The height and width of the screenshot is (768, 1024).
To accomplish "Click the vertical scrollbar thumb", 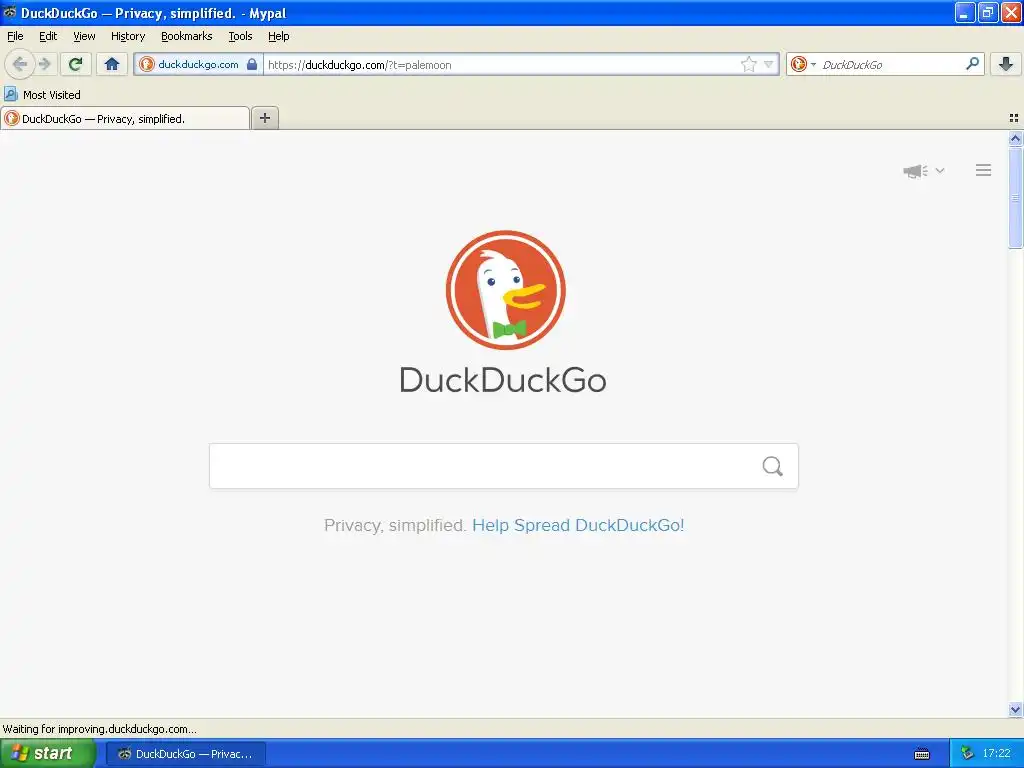I will pyautogui.click(x=1015, y=198).
